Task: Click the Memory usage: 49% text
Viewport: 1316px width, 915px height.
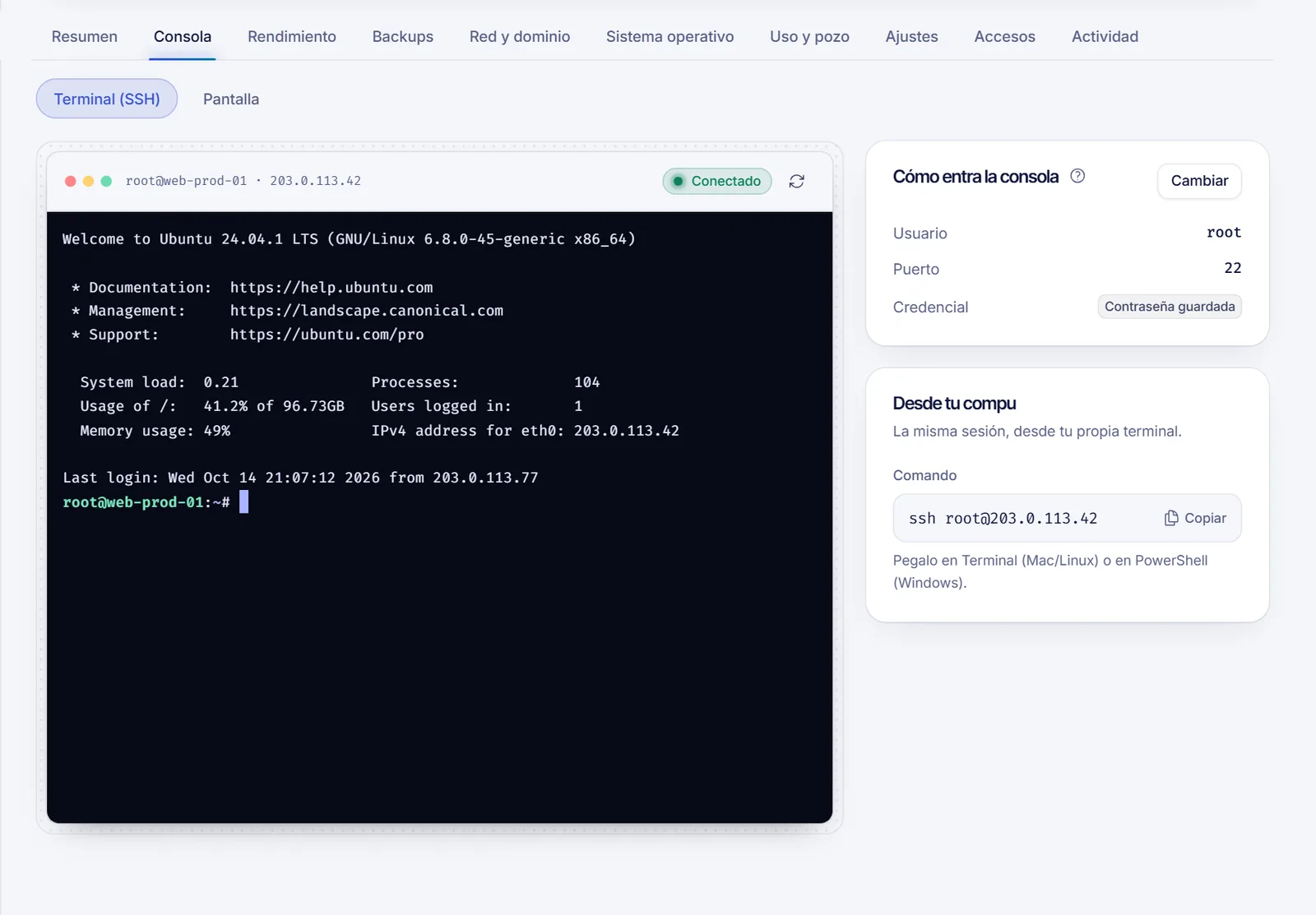Action: [155, 431]
